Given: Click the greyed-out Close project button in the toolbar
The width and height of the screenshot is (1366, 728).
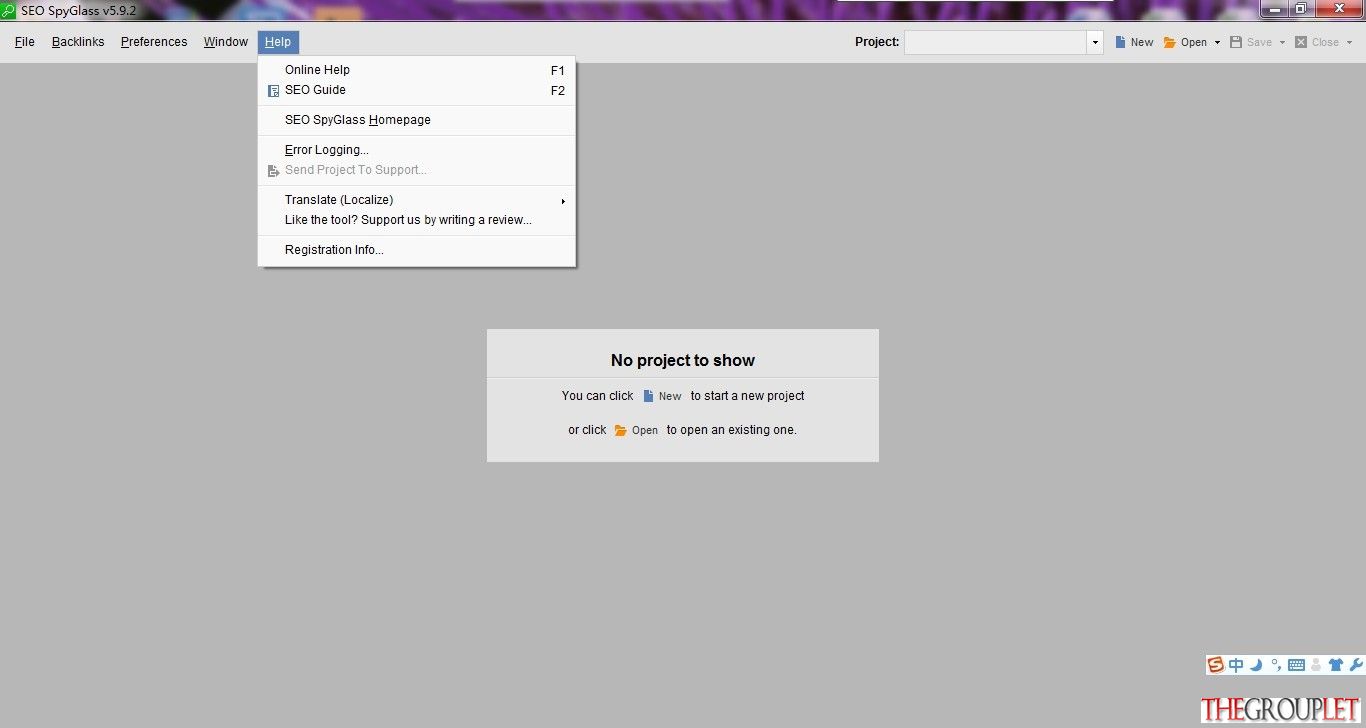Looking at the screenshot, I should pos(1317,42).
